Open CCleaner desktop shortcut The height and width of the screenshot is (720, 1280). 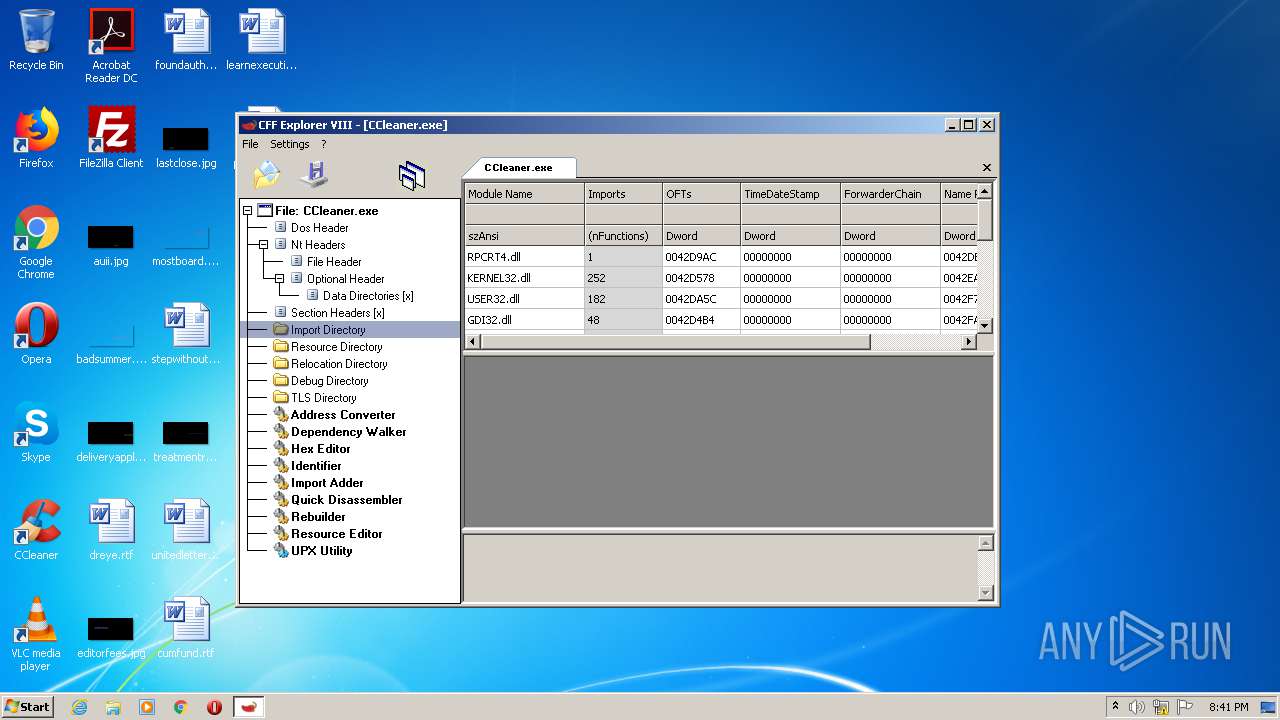pyautogui.click(x=36, y=530)
